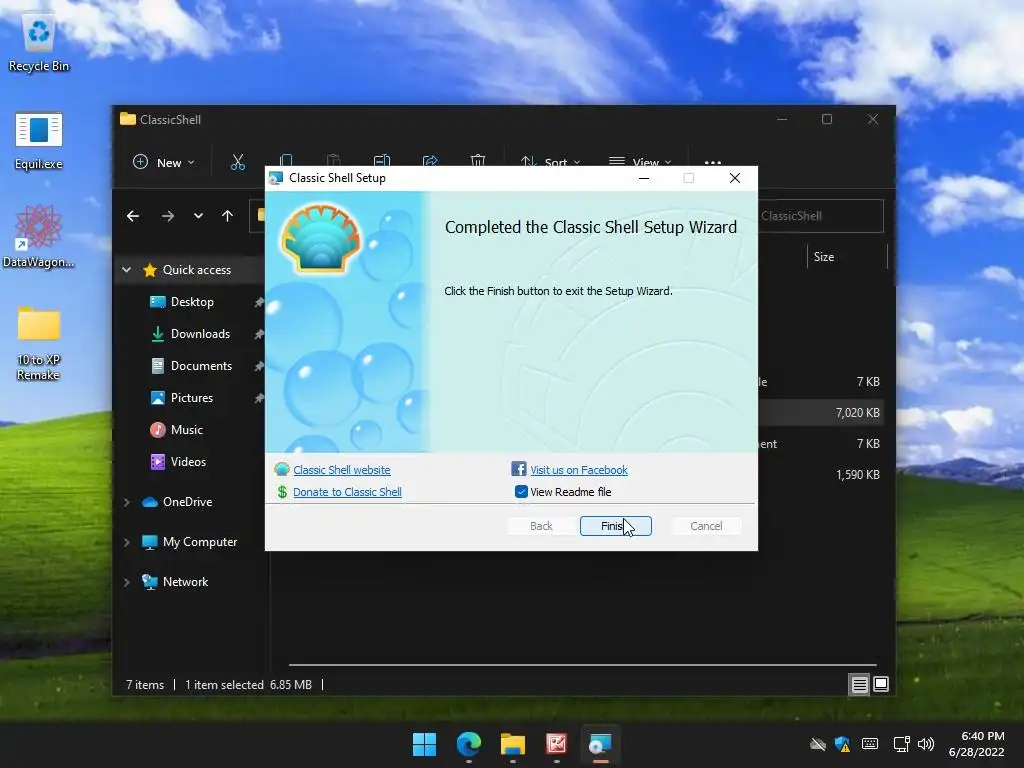
Task: Switch Explorer to details view icon
Action: click(x=859, y=684)
